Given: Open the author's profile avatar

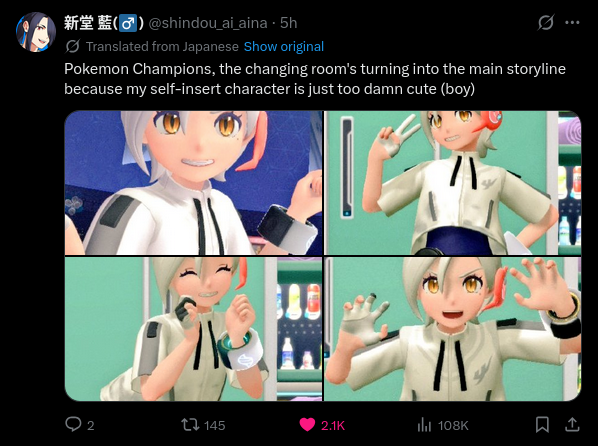Looking at the screenshot, I should [x=36, y=32].
